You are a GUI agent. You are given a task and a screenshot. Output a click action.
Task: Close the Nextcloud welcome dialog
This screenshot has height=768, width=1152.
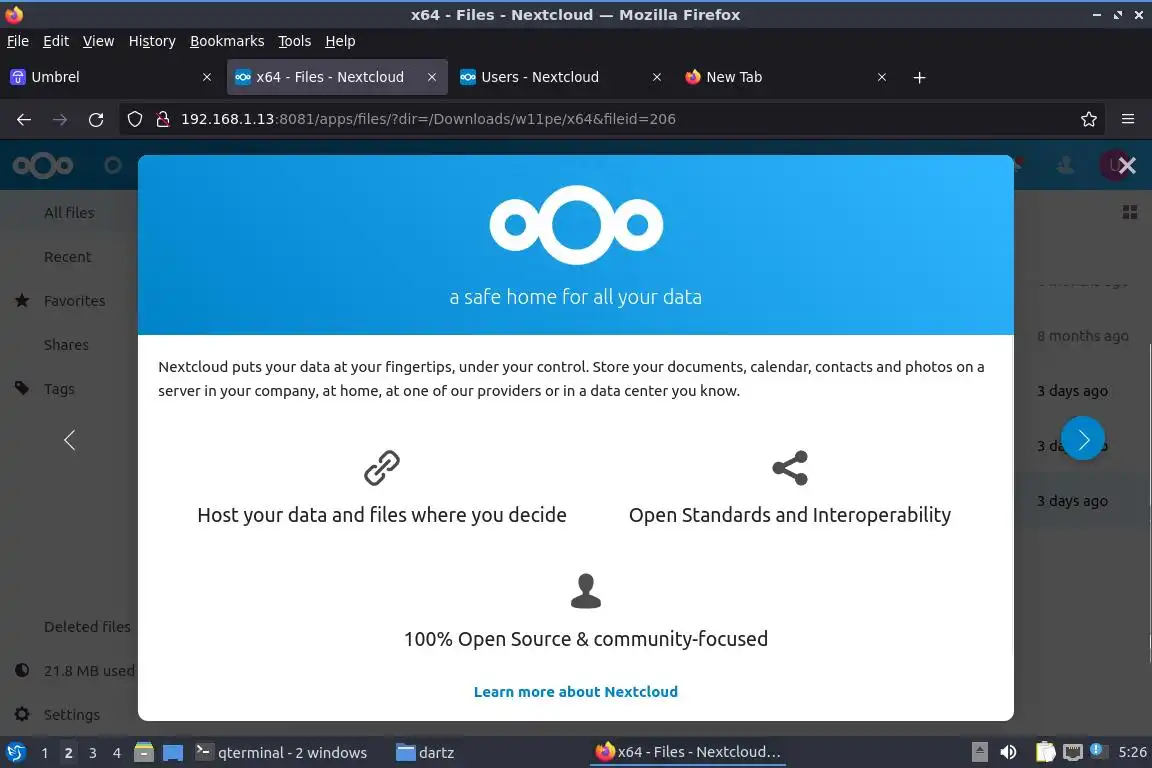pyautogui.click(x=1126, y=166)
